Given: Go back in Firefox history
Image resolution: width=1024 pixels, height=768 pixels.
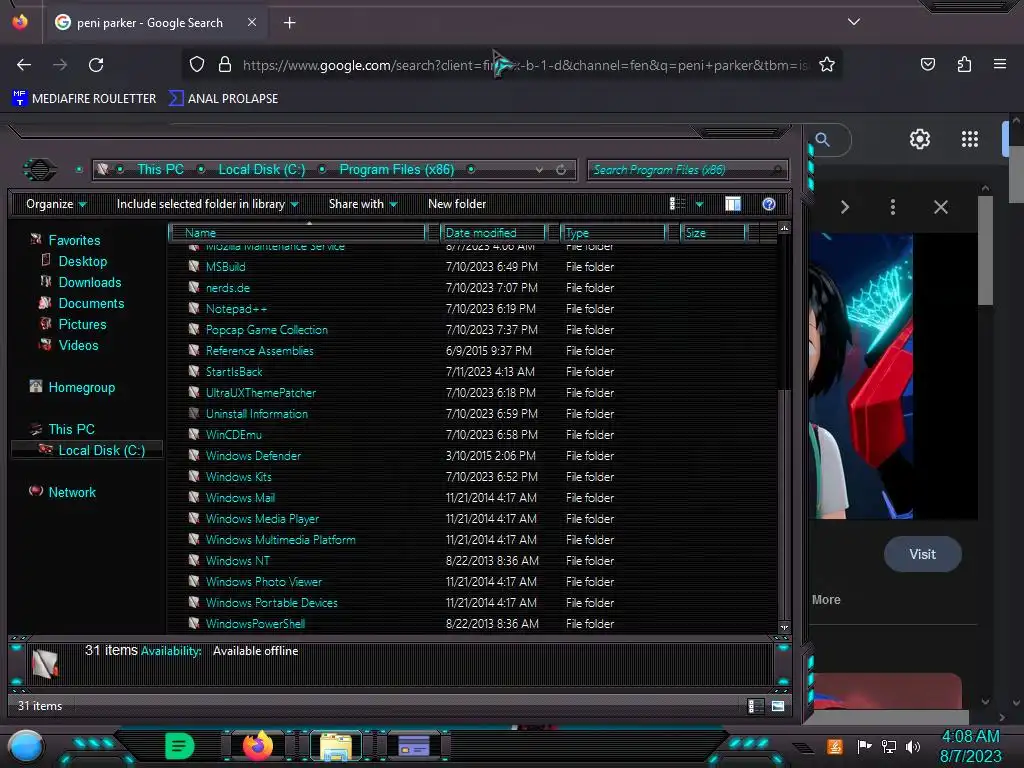Looking at the screenshot, I should 24,65.
